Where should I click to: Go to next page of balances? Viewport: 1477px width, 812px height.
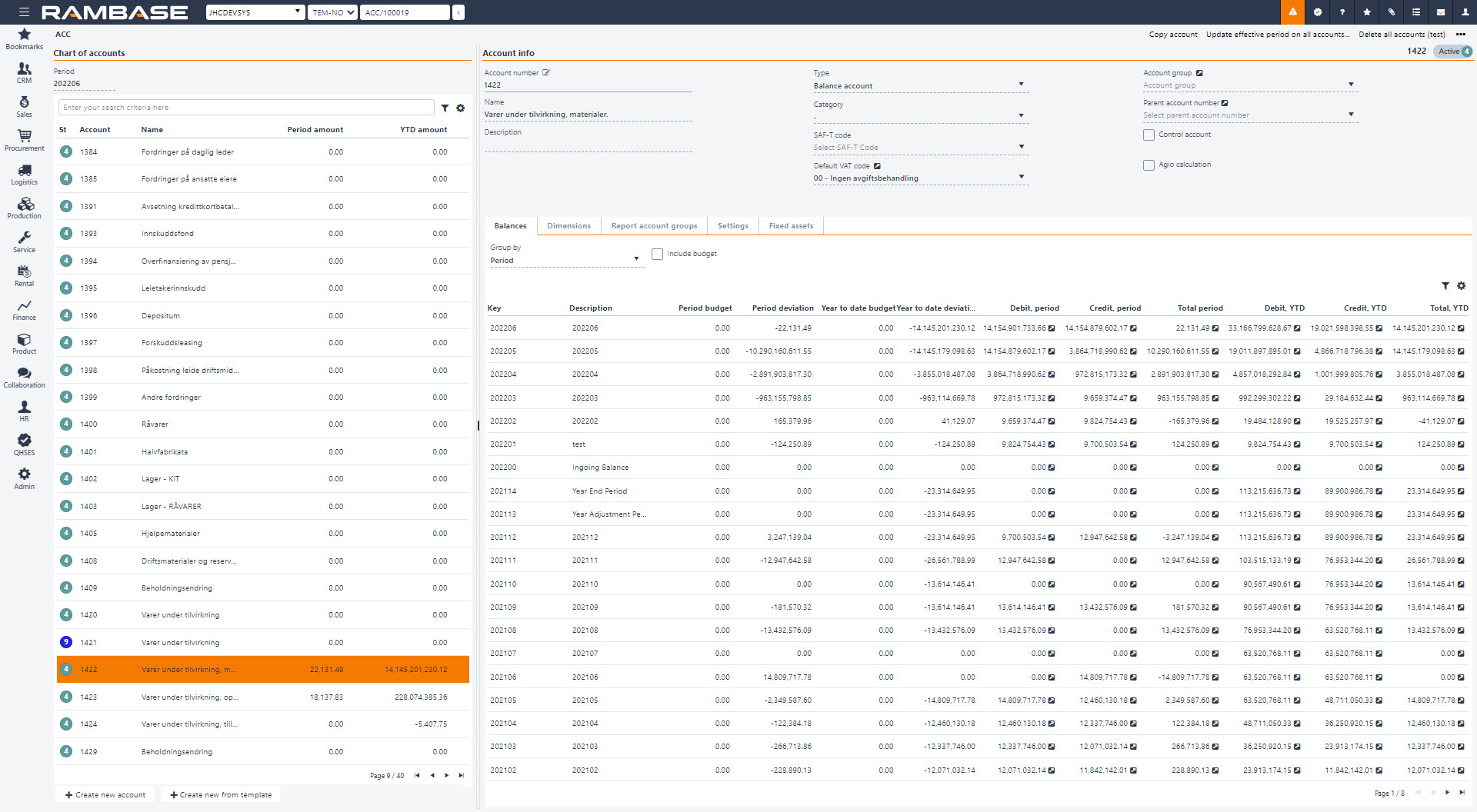coord(1447,792)
